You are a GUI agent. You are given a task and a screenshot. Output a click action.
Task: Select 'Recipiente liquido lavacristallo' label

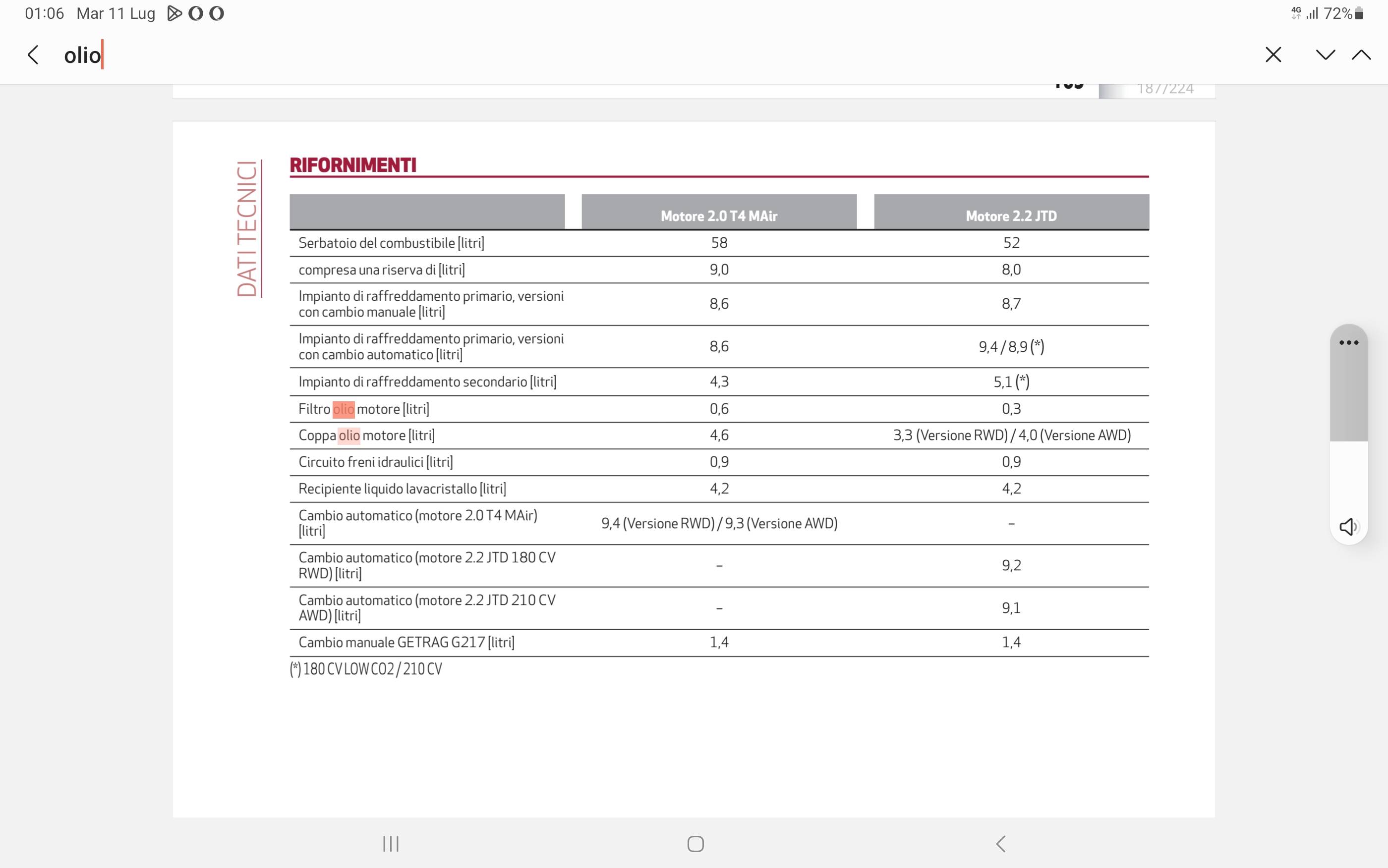402,489
